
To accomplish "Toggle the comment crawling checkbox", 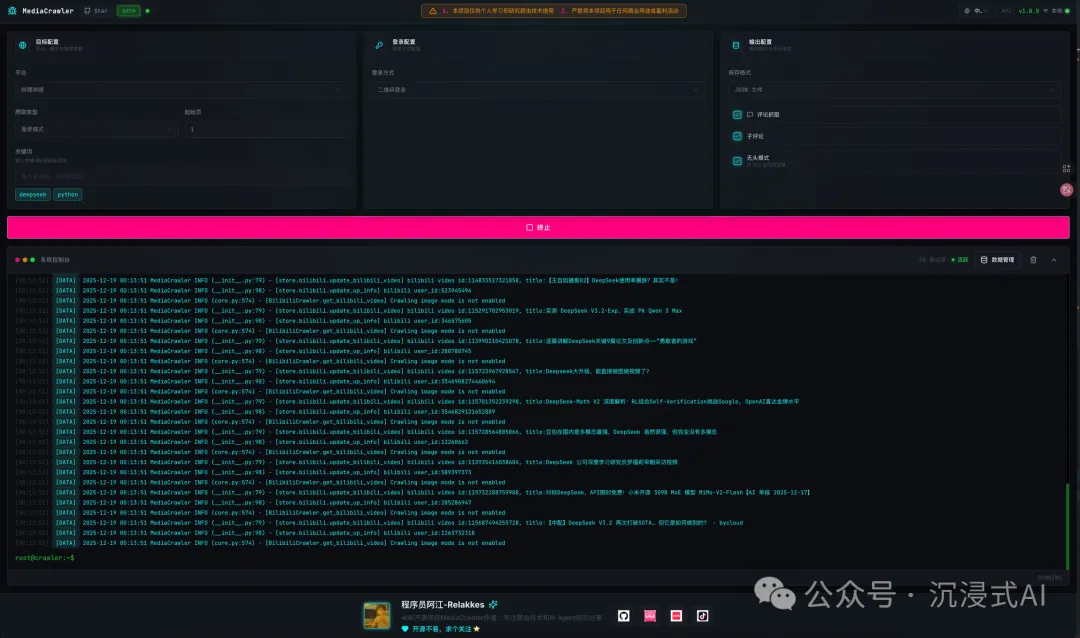I will pos(737,114).
